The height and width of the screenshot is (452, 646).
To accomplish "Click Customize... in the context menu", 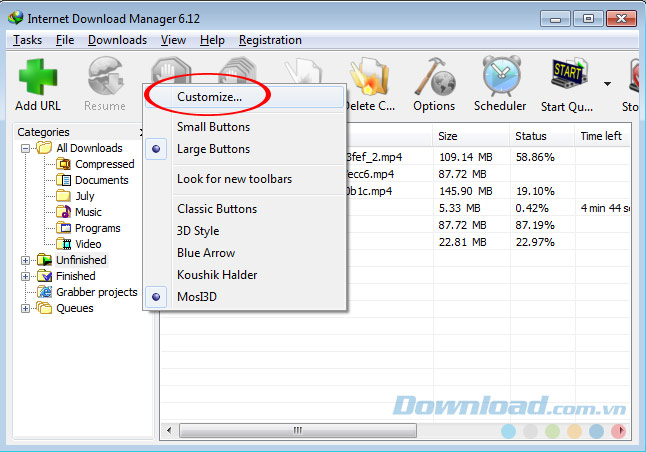I will click(x=209, y=97).
